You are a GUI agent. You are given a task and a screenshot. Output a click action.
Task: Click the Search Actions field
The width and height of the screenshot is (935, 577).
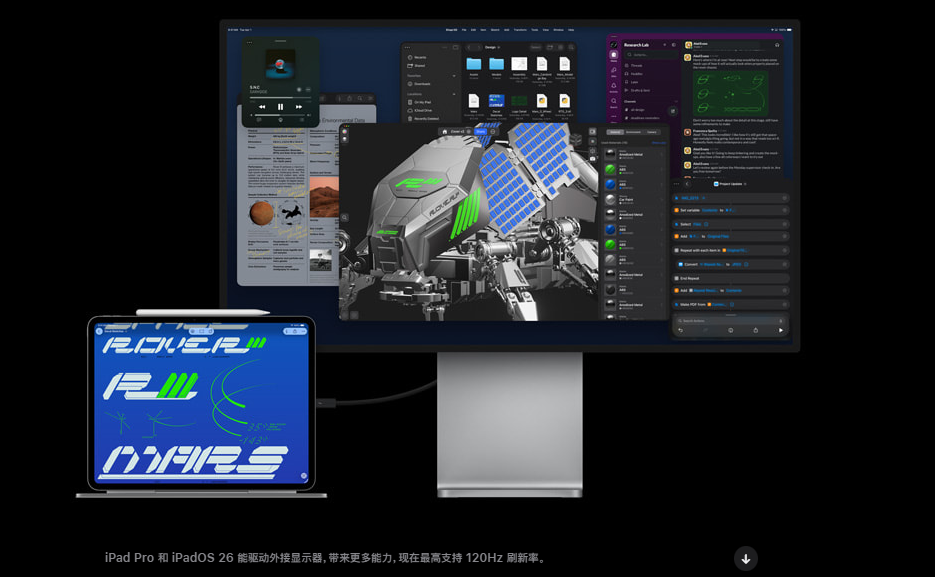[730, 321]
